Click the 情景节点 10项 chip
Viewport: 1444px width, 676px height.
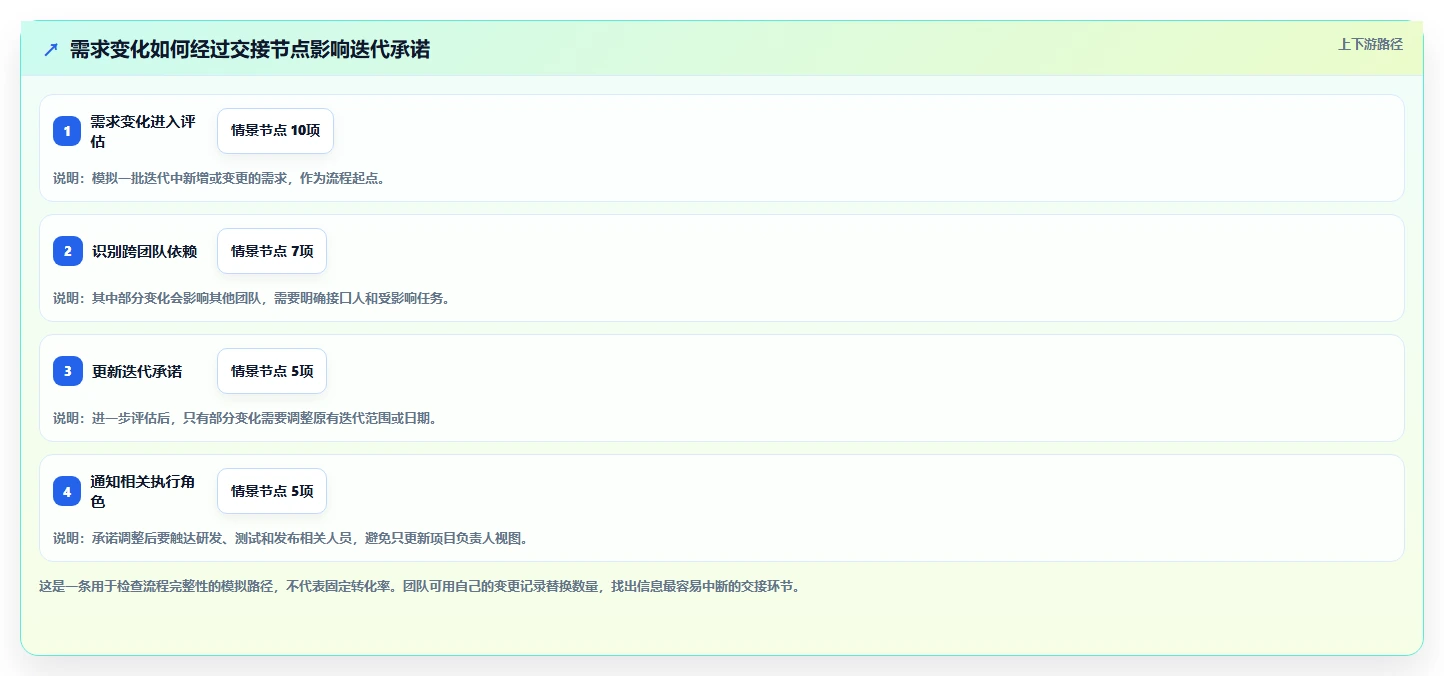pos(275,131)
